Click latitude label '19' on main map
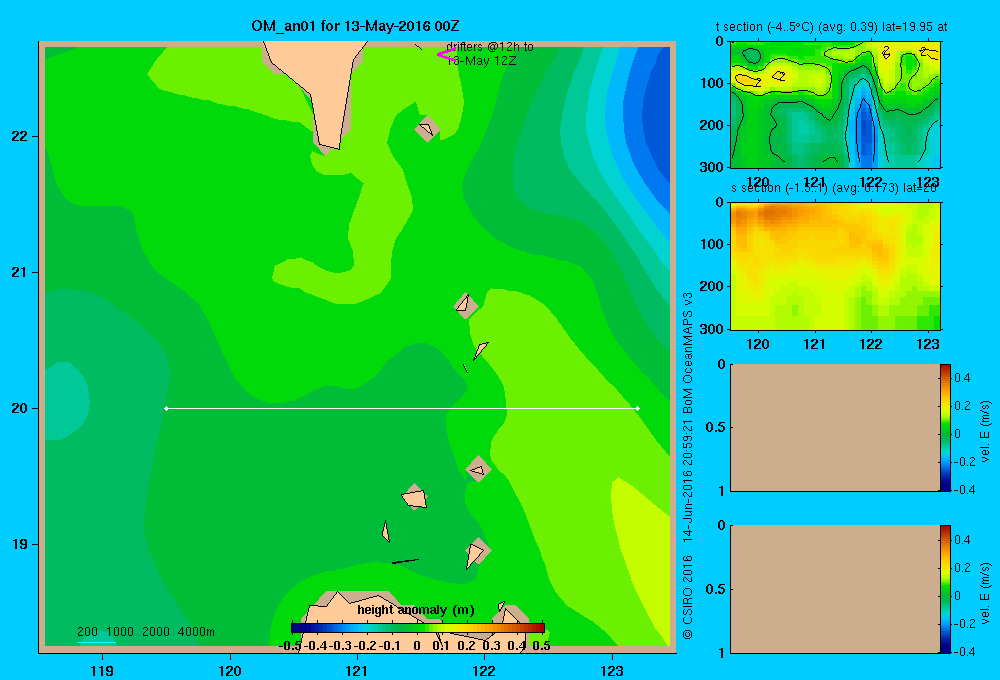Screen dimensions: 1000x680 click(x=20, y=544)
